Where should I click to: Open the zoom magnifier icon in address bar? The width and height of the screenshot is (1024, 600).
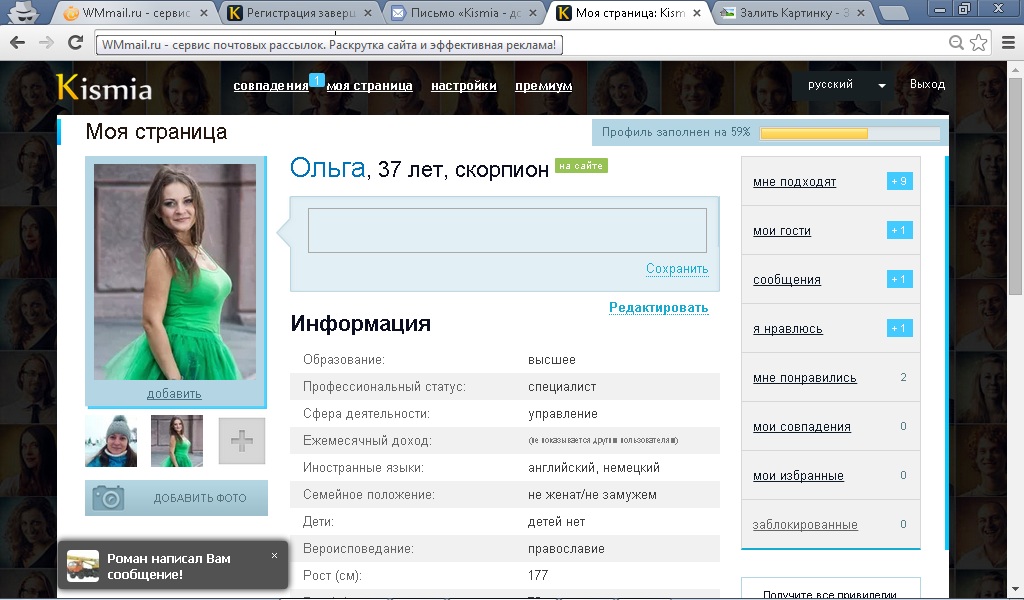[x=956, y=43]
